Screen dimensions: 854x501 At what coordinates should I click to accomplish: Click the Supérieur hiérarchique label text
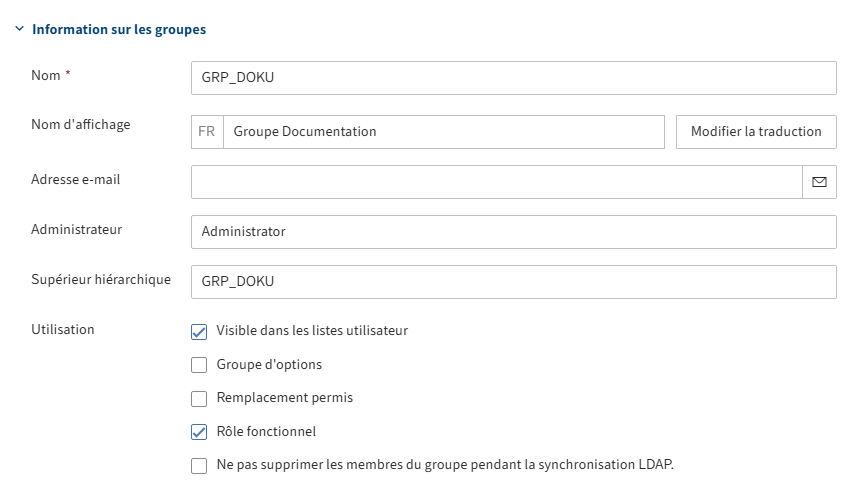[x=101, y=279]
